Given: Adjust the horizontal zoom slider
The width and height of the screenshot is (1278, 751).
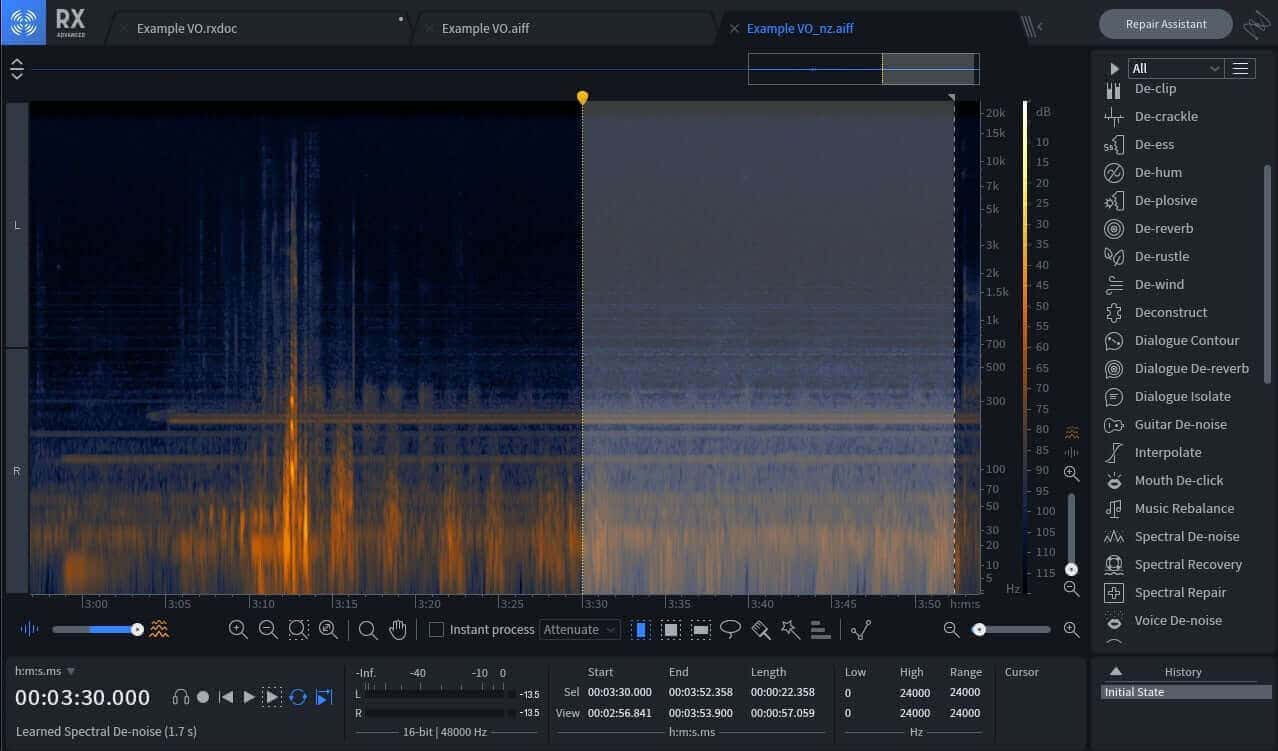Looking at the screenshot, I should pos(1011,629).
